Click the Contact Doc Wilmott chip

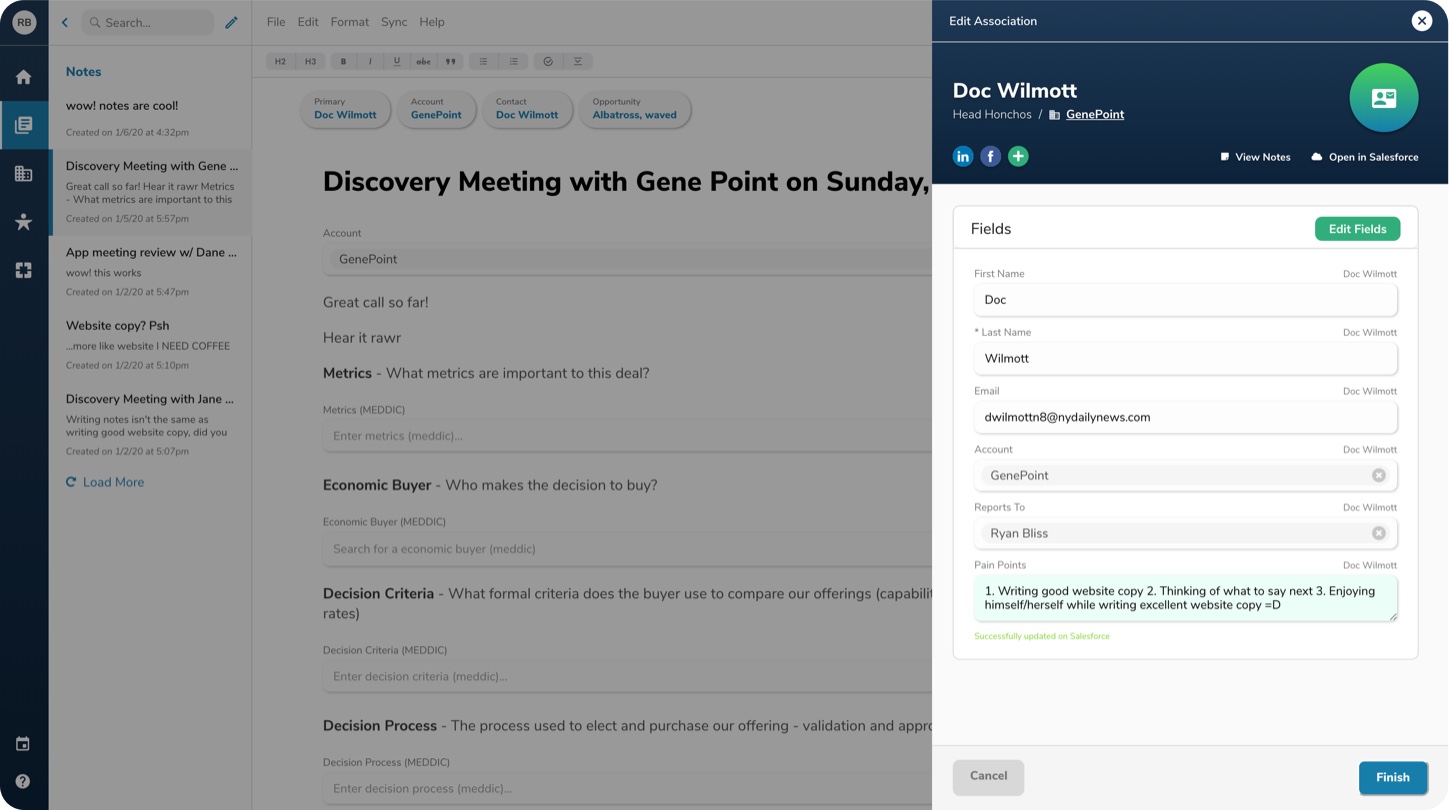click(527, 109)
